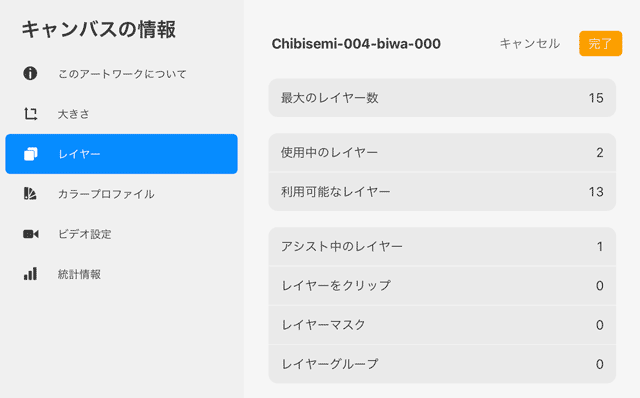Click the レイヤーグループ row
This screenshot has width=640, height=398.
(442, 364)
